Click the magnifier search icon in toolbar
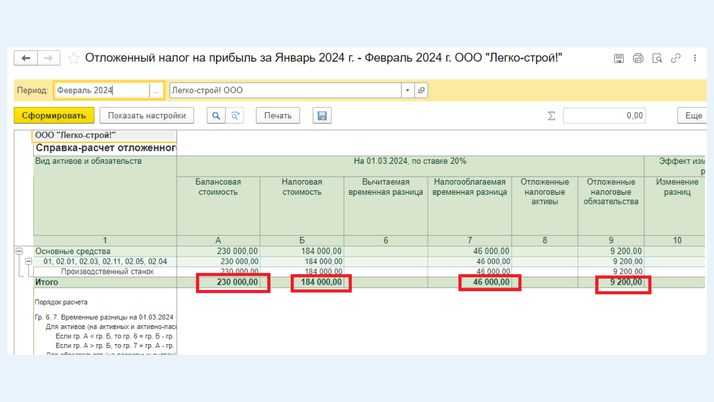The image size is (714, 402). pyautogui.click(x=216, y=116)
